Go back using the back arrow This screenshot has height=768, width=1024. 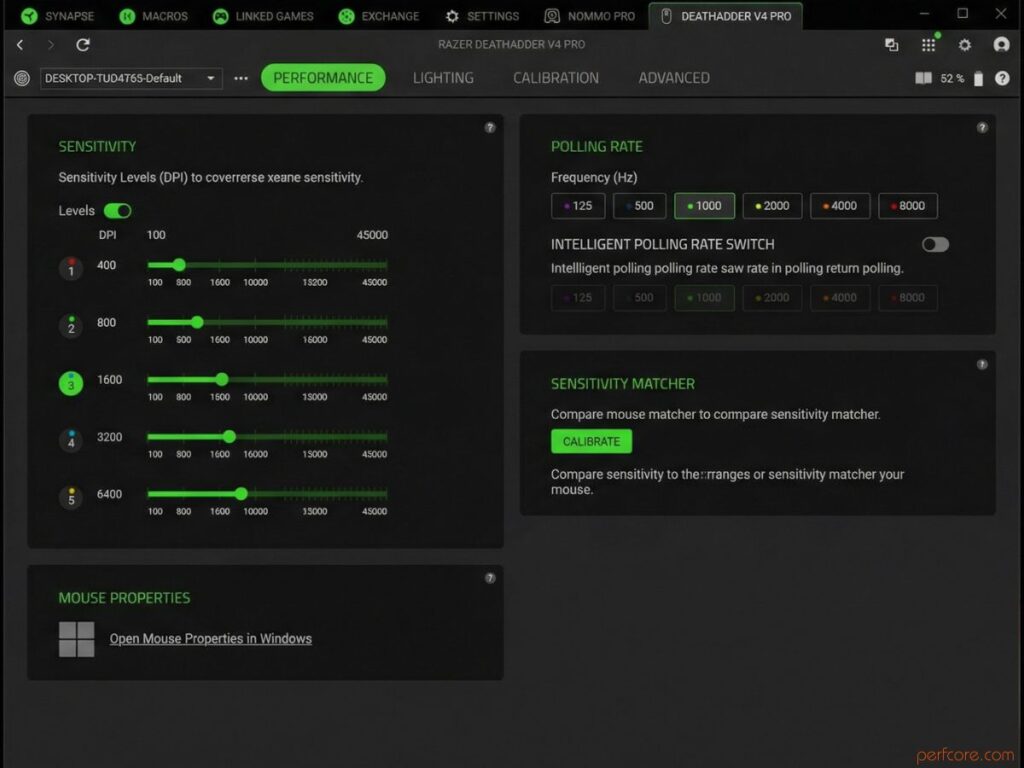(20, 45)
